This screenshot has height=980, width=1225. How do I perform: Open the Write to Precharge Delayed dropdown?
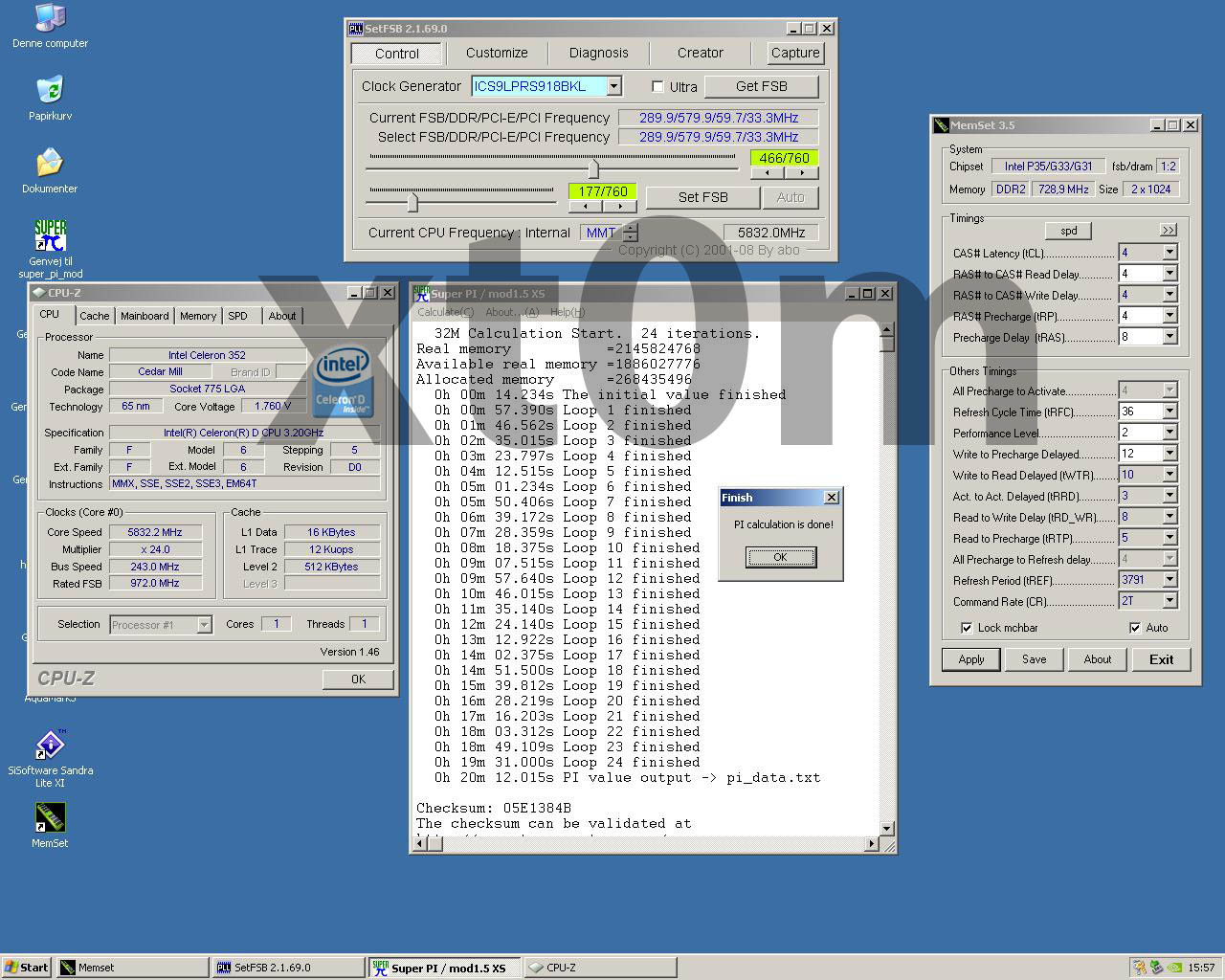1169,454
